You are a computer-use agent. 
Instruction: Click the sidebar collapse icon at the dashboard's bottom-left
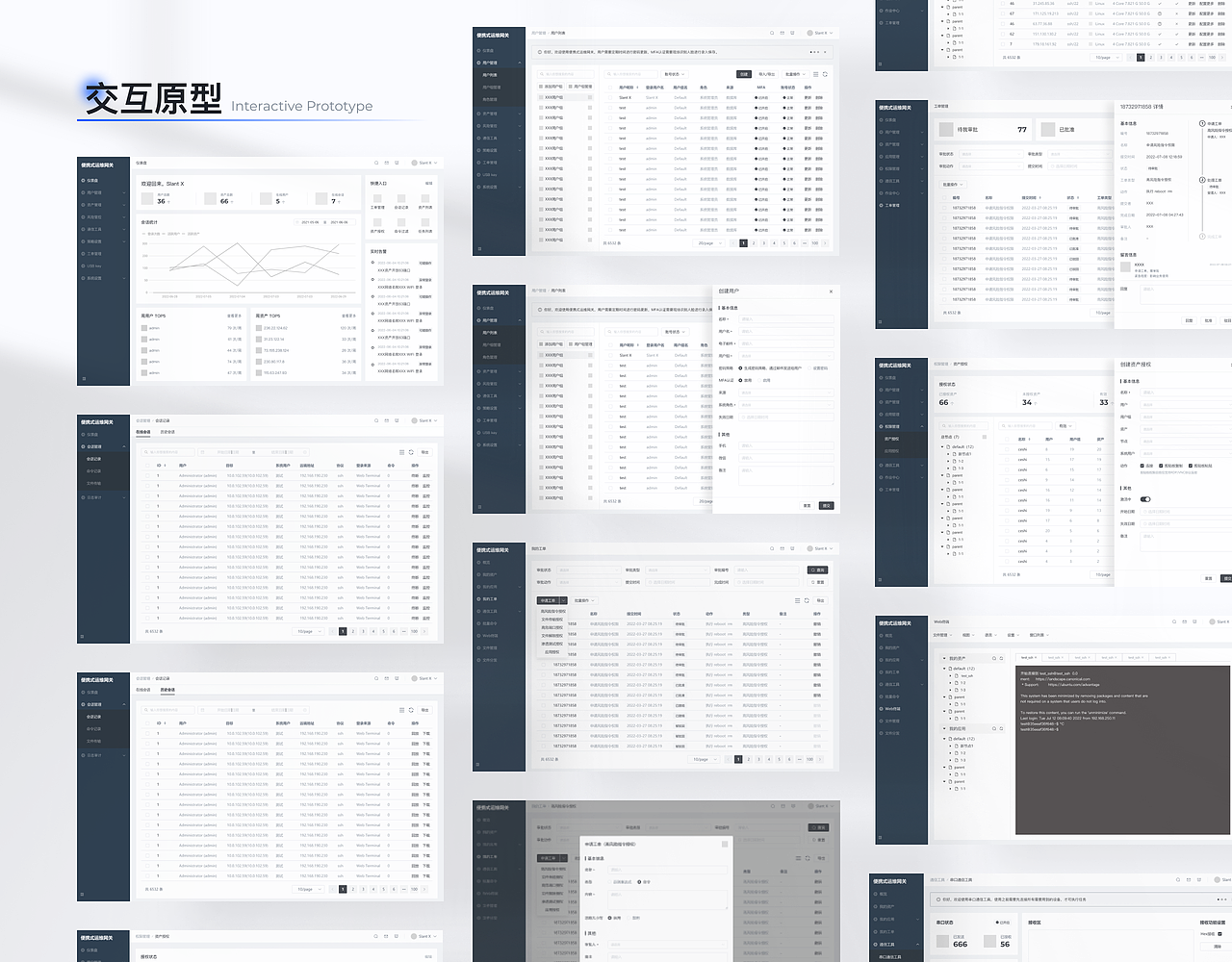pyautogui.click(x=84, y=379)
